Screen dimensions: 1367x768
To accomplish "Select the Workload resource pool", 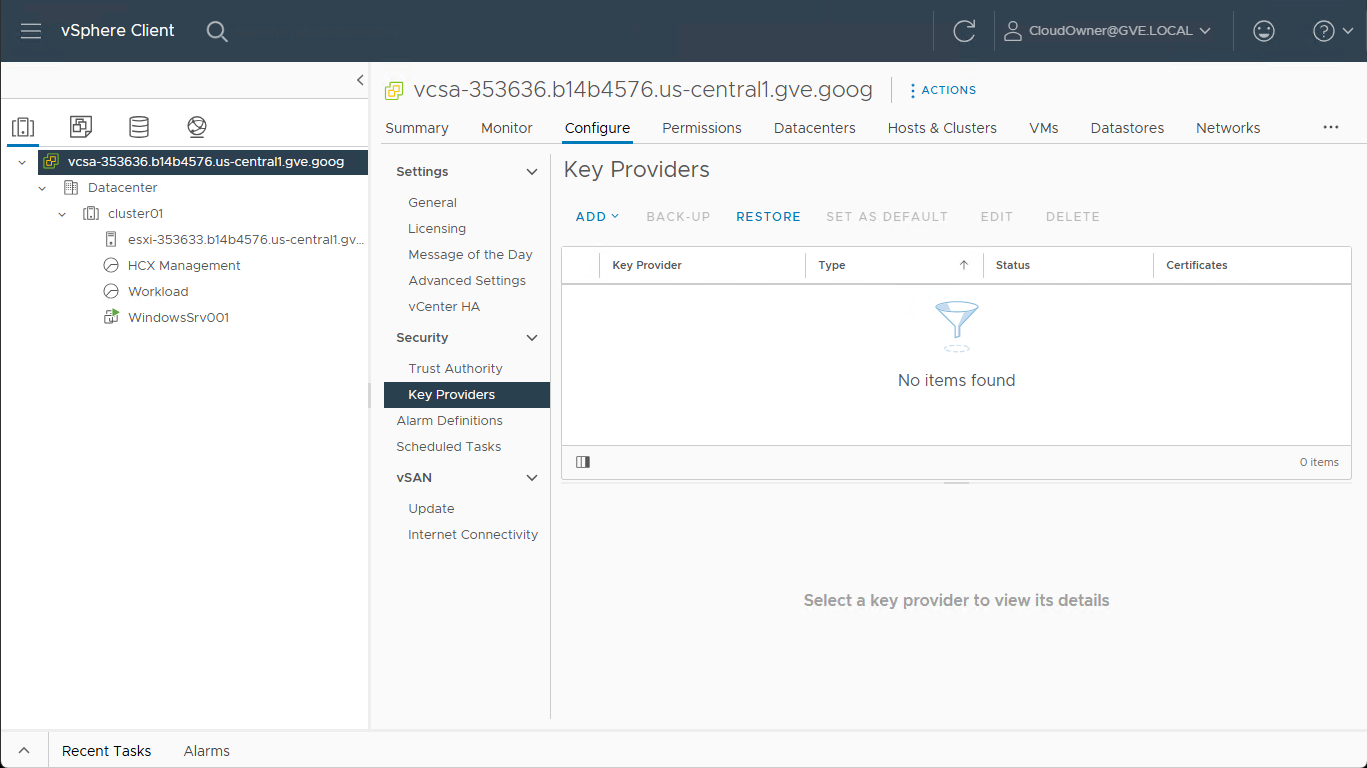I will pyautogui.click(x=158, y=292).
